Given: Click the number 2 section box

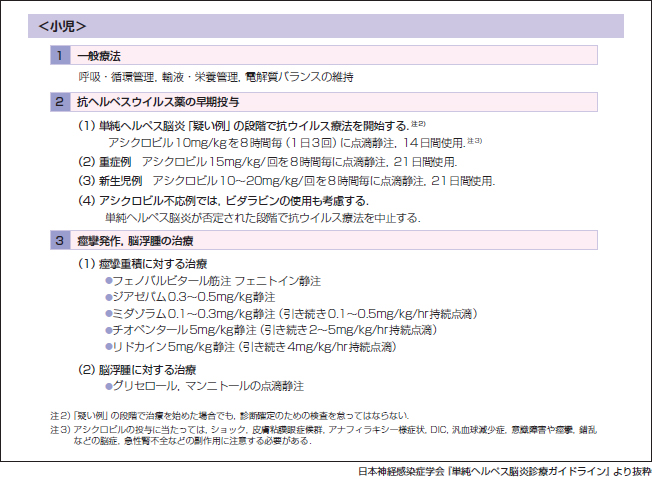Looking at the screenshot, I should point(60,102).
